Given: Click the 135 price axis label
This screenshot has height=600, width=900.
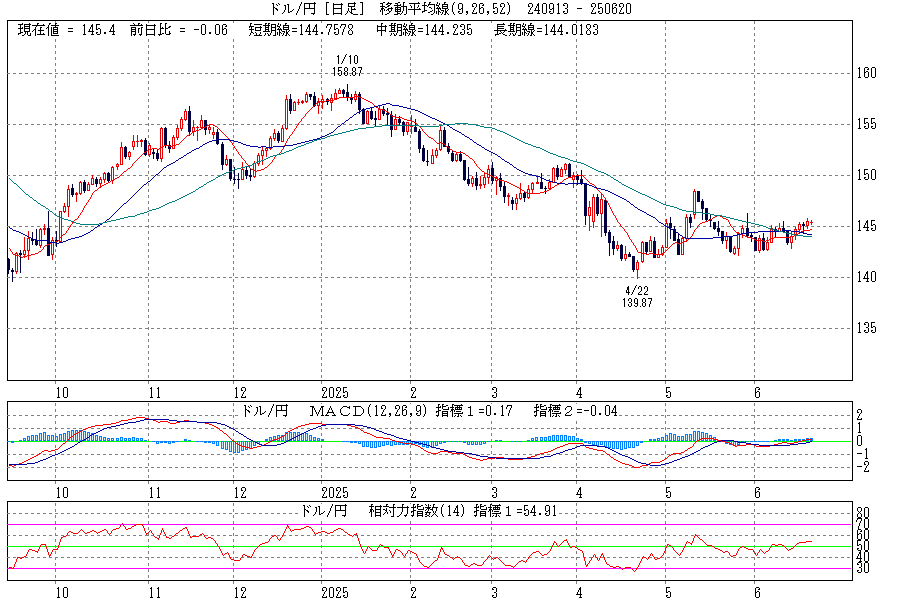Looking at the screenshot, I should coord(866,328).
